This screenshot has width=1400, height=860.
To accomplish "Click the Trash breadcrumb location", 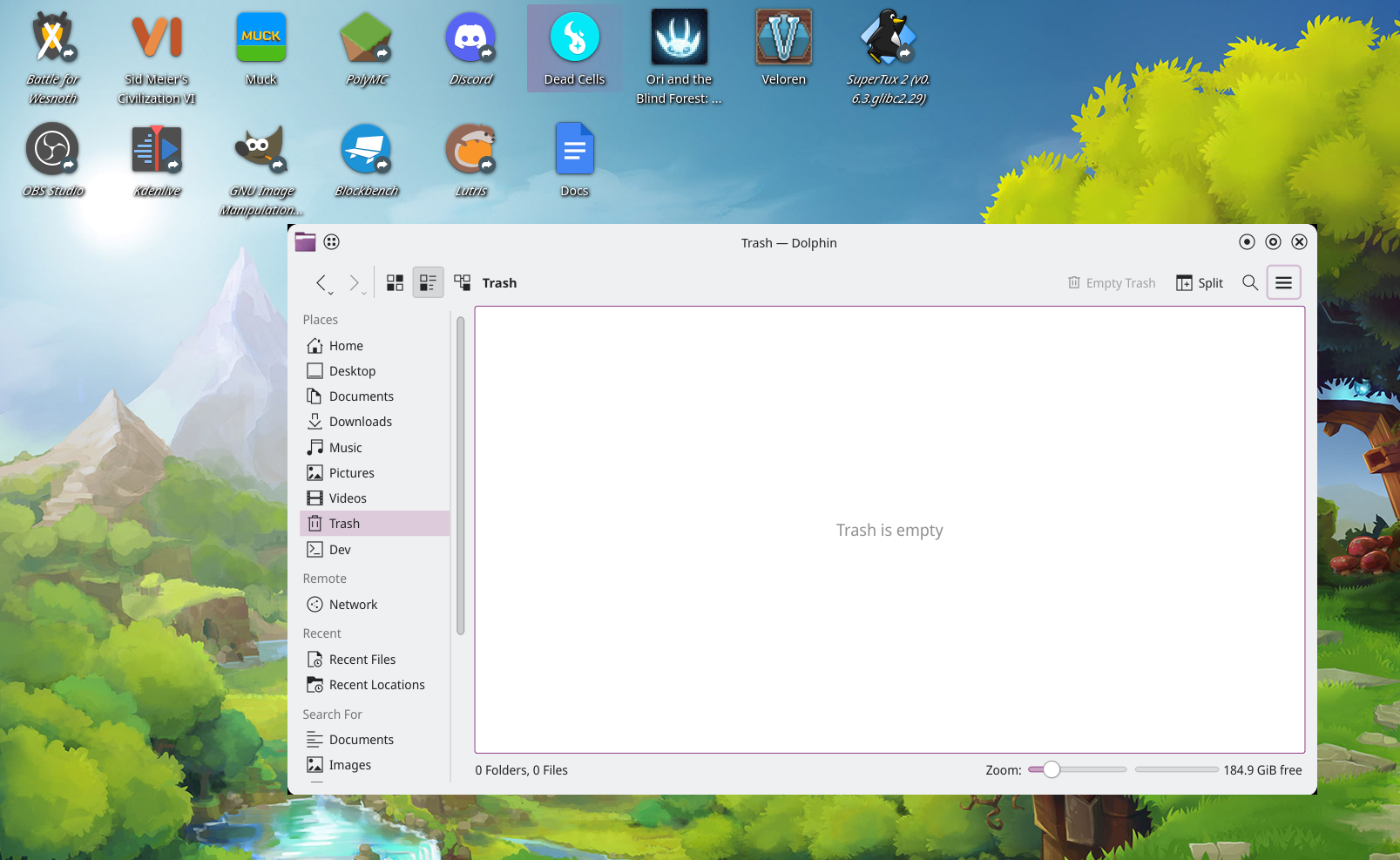I will pyautogui.click(x=499, y=283).
